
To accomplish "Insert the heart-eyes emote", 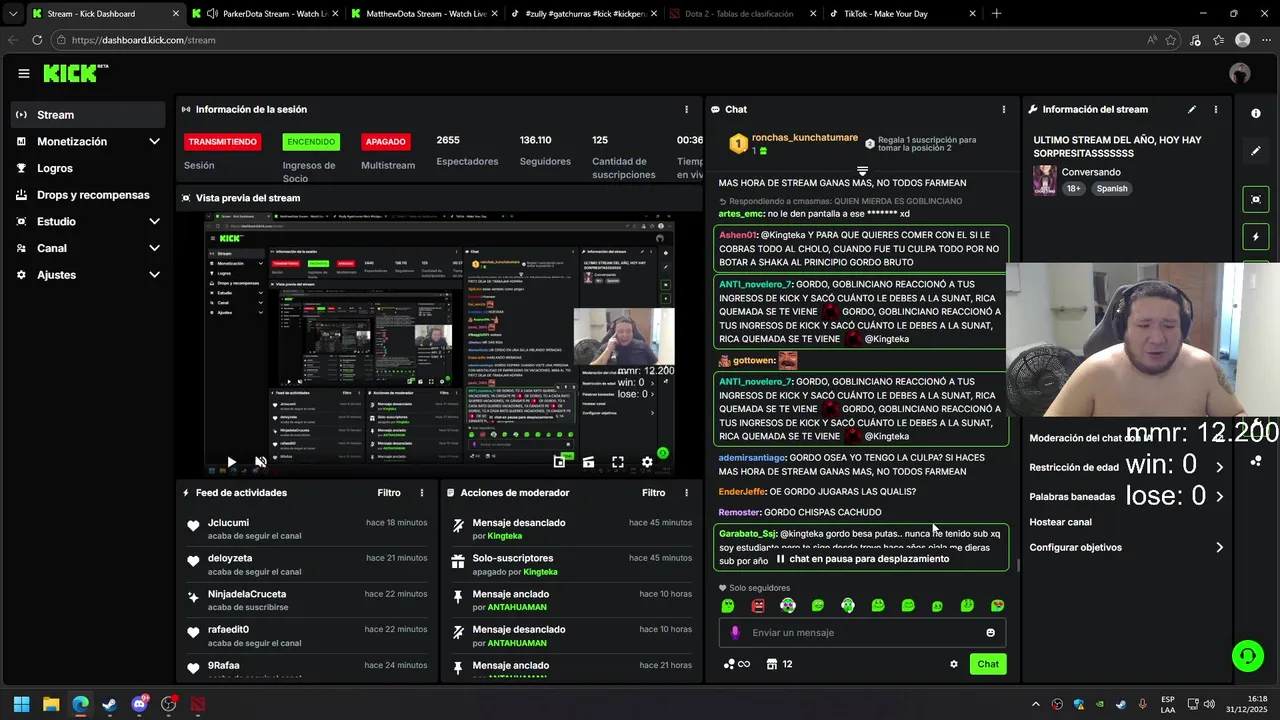I will pyautogui.click(x=997, y=606).
